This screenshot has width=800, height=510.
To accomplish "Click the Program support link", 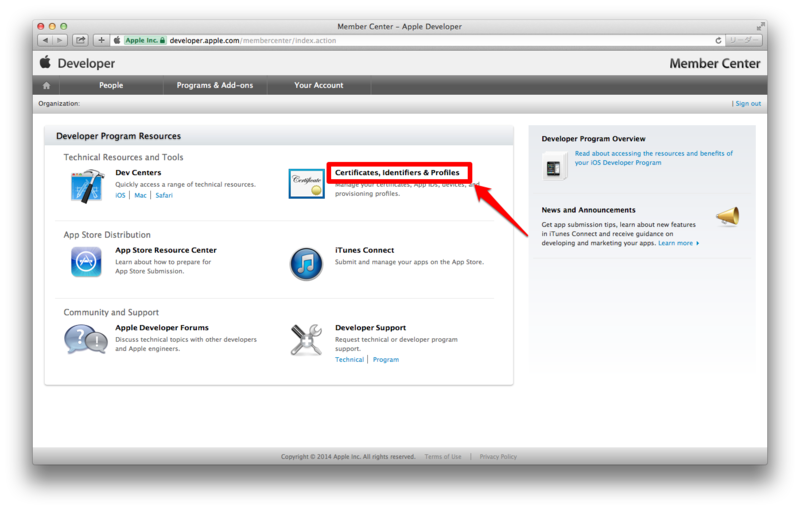I will [386, 360].
